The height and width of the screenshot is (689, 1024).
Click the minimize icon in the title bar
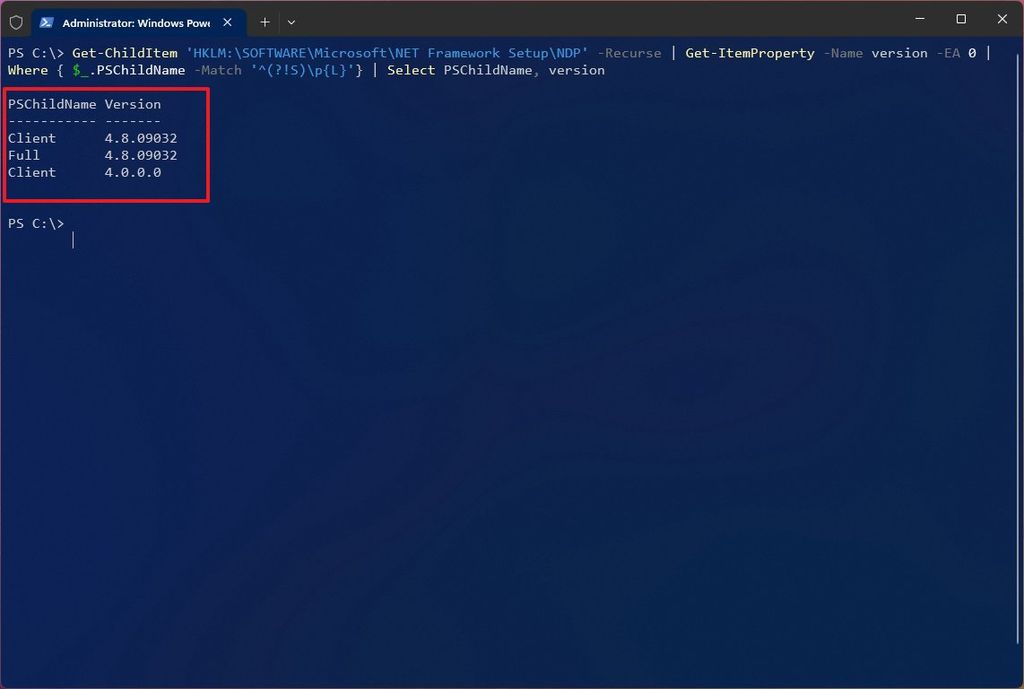[x=918, y=19]
